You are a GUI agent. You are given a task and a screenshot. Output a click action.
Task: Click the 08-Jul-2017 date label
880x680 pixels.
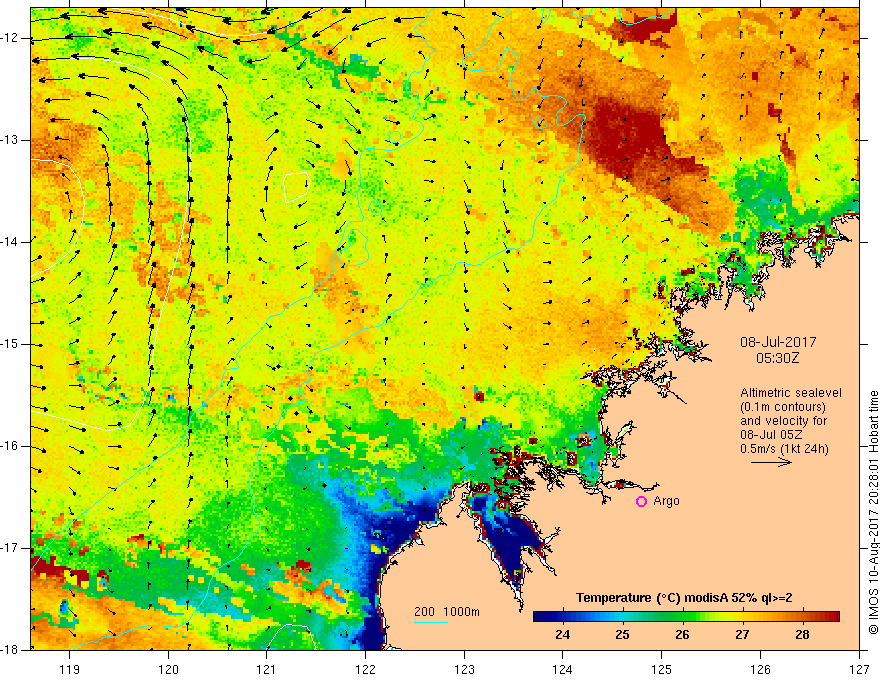778,342
